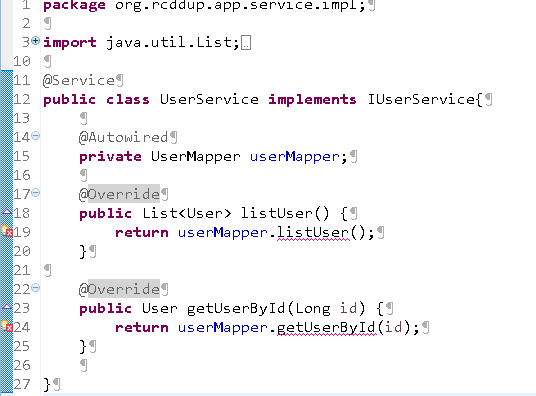This screenshot has height=396, width=536.
Task: Click the UserMapper type in the field declaration
Action: coord(196,157)
